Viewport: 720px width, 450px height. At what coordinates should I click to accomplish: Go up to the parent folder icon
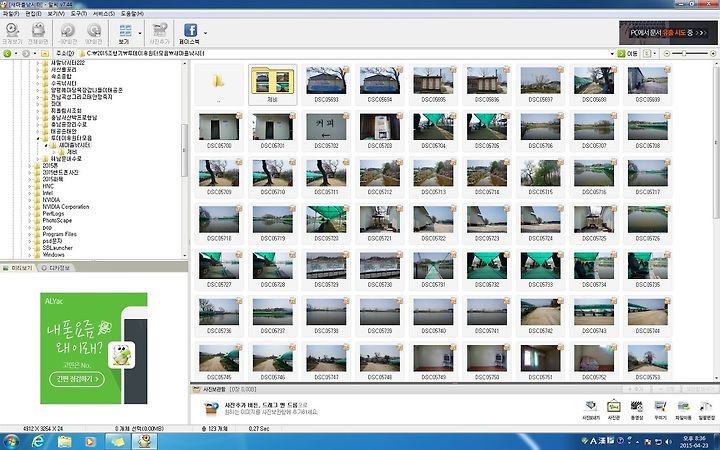tap(44, 54)
